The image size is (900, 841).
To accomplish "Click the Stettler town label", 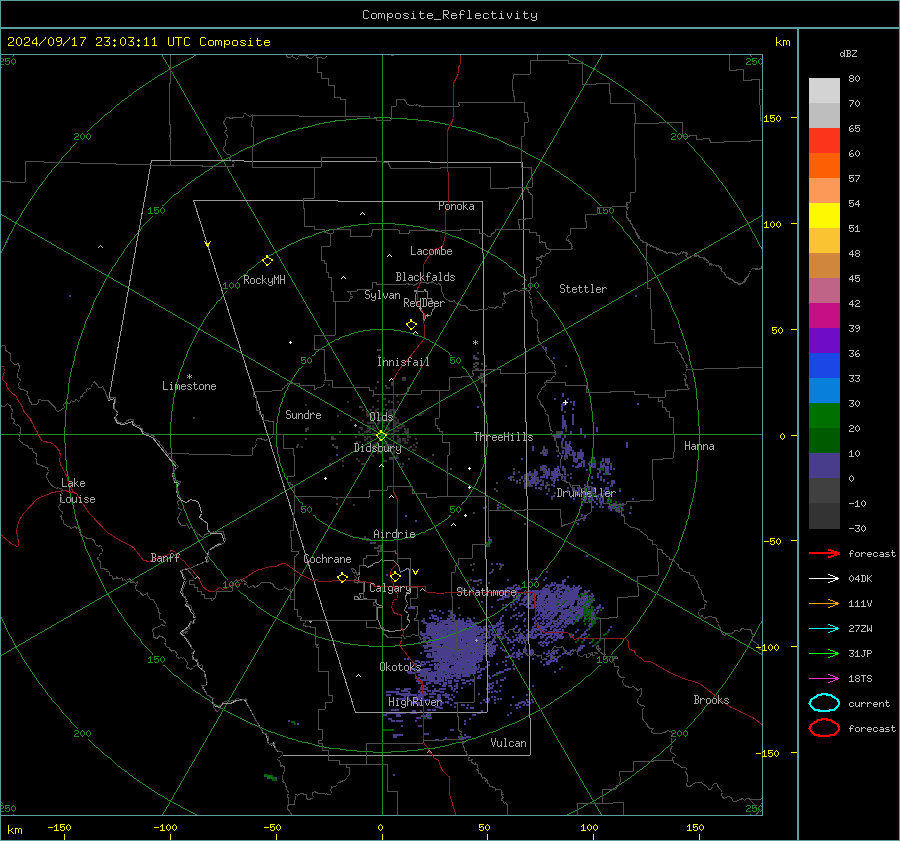I will tap(583, 289).
